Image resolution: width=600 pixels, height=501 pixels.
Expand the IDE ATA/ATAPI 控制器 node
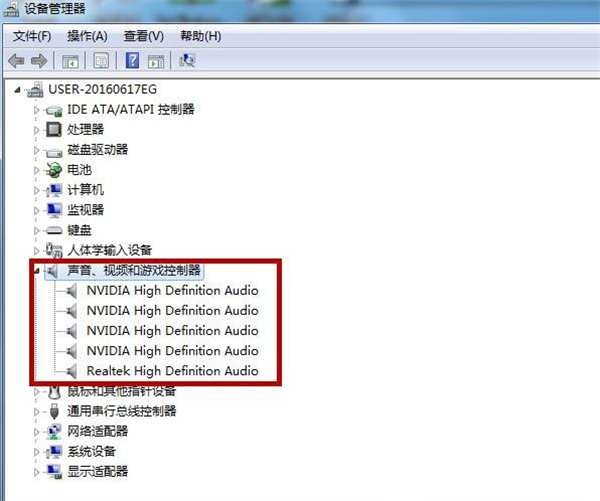click(38, 109)
